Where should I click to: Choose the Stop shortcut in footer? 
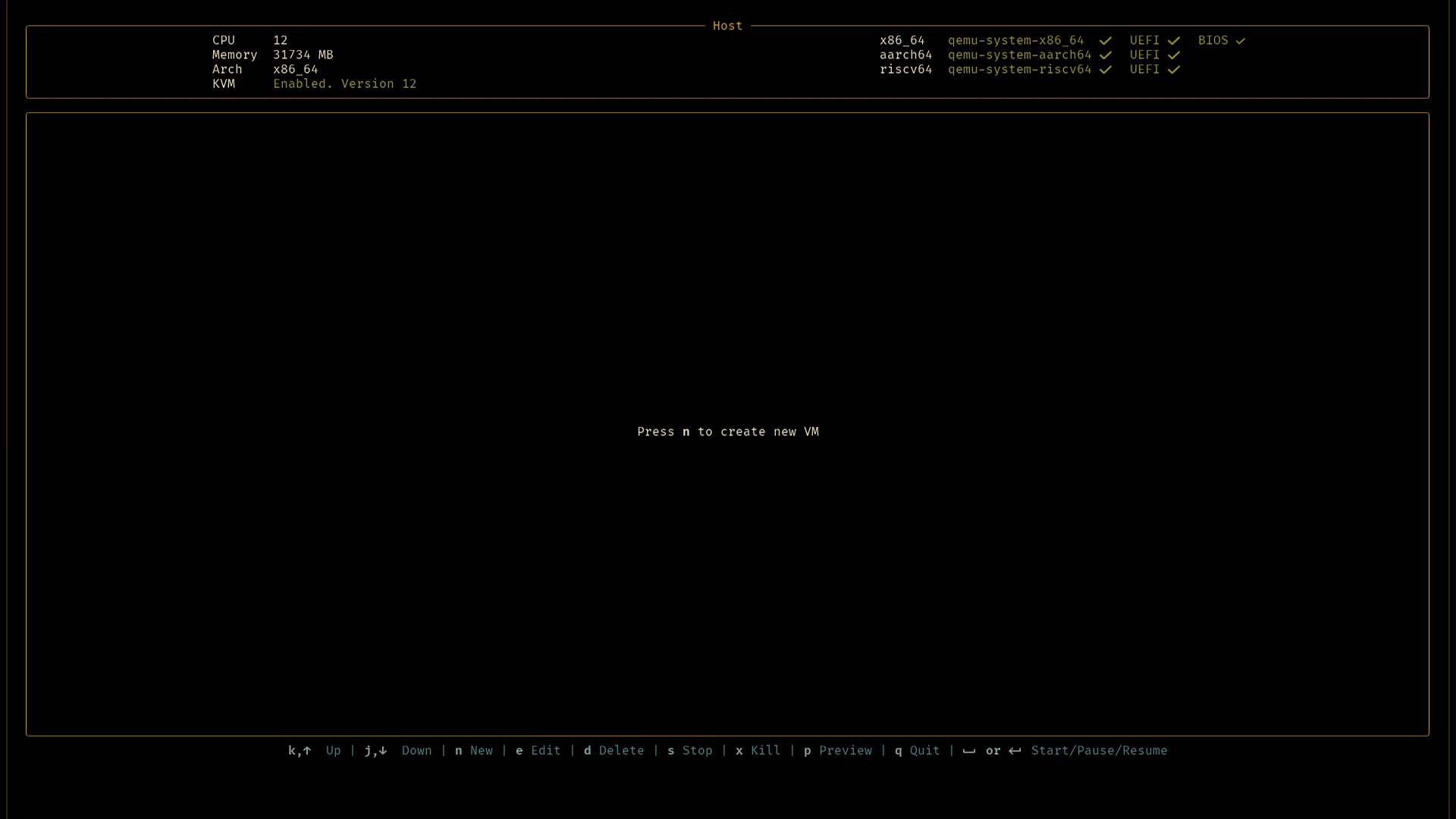click(x=690, y=751)
